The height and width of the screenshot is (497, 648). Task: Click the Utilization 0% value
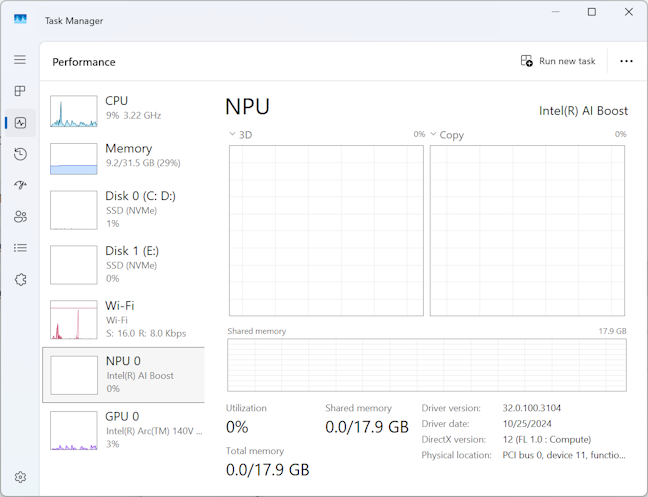pyautogui.click(x=237, y=427)
